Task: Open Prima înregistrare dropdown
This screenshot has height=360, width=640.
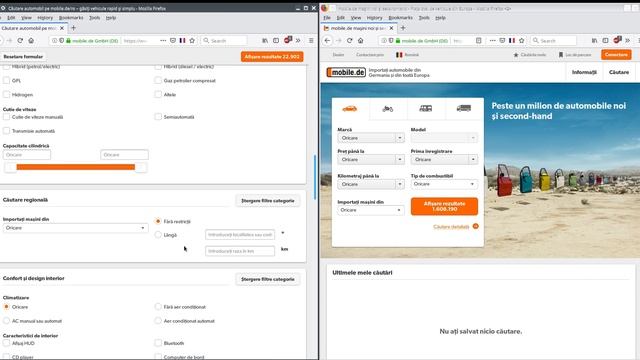Action: coord(444,160)
